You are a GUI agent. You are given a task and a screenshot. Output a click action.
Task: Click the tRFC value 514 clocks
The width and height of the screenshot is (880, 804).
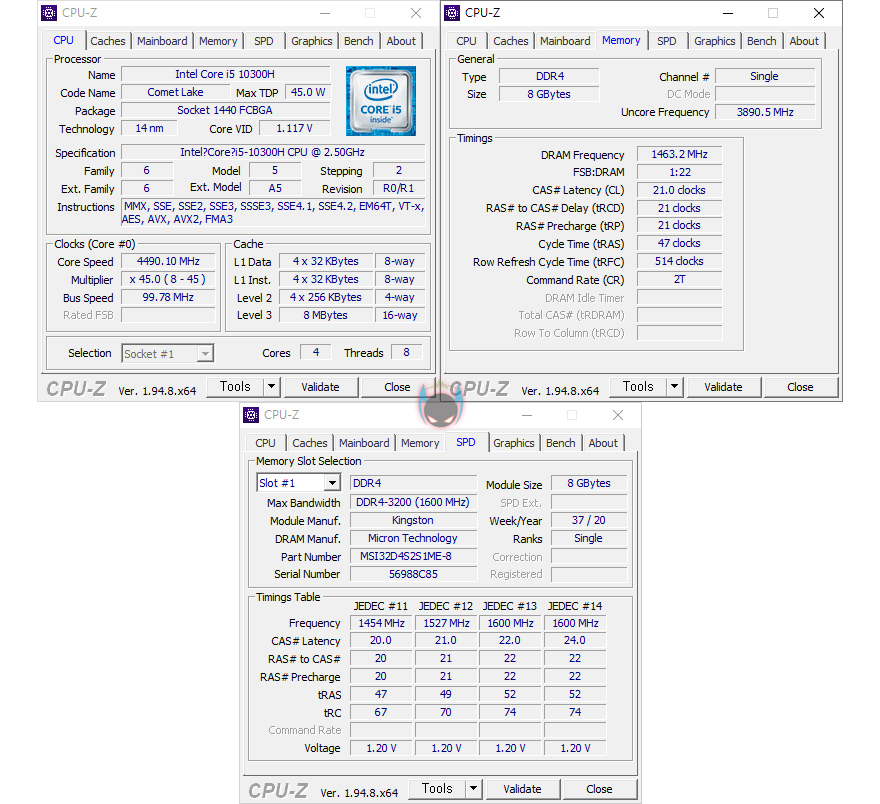click(680, 261)
